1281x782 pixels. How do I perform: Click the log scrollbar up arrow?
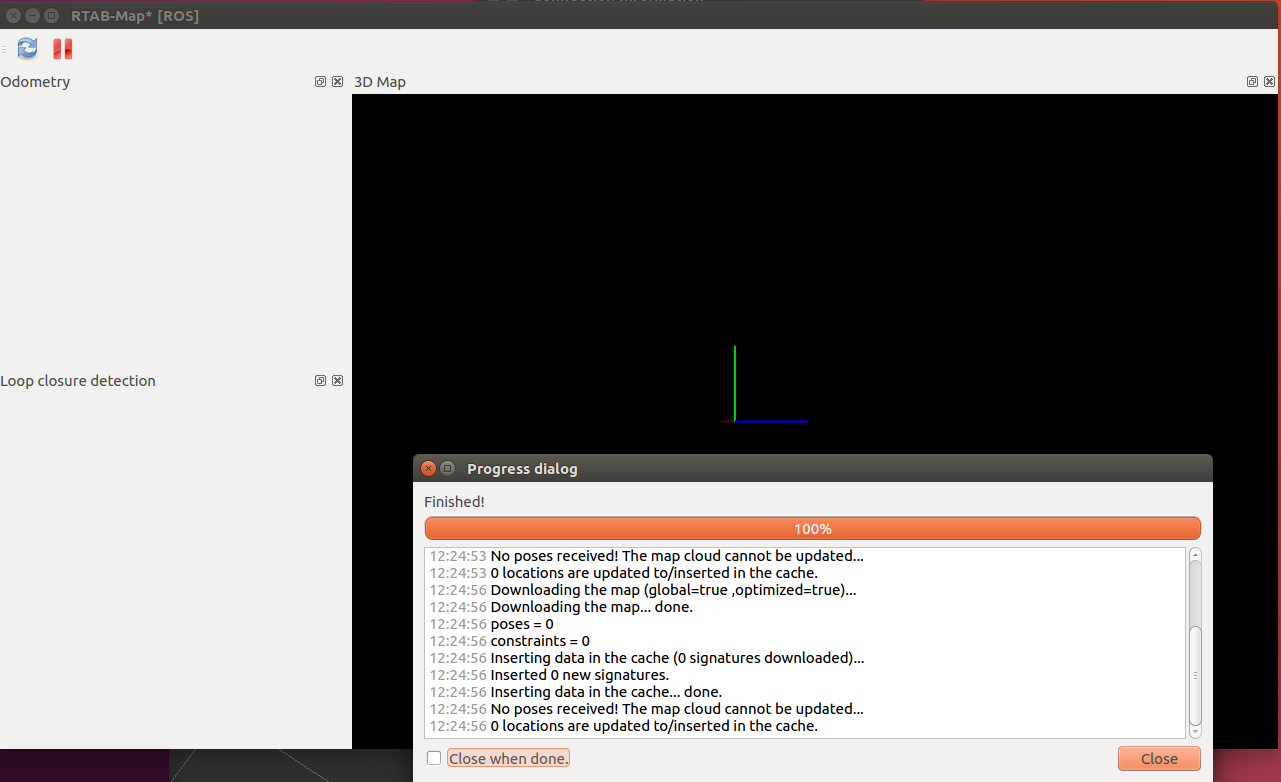(x=1195, y=555)
